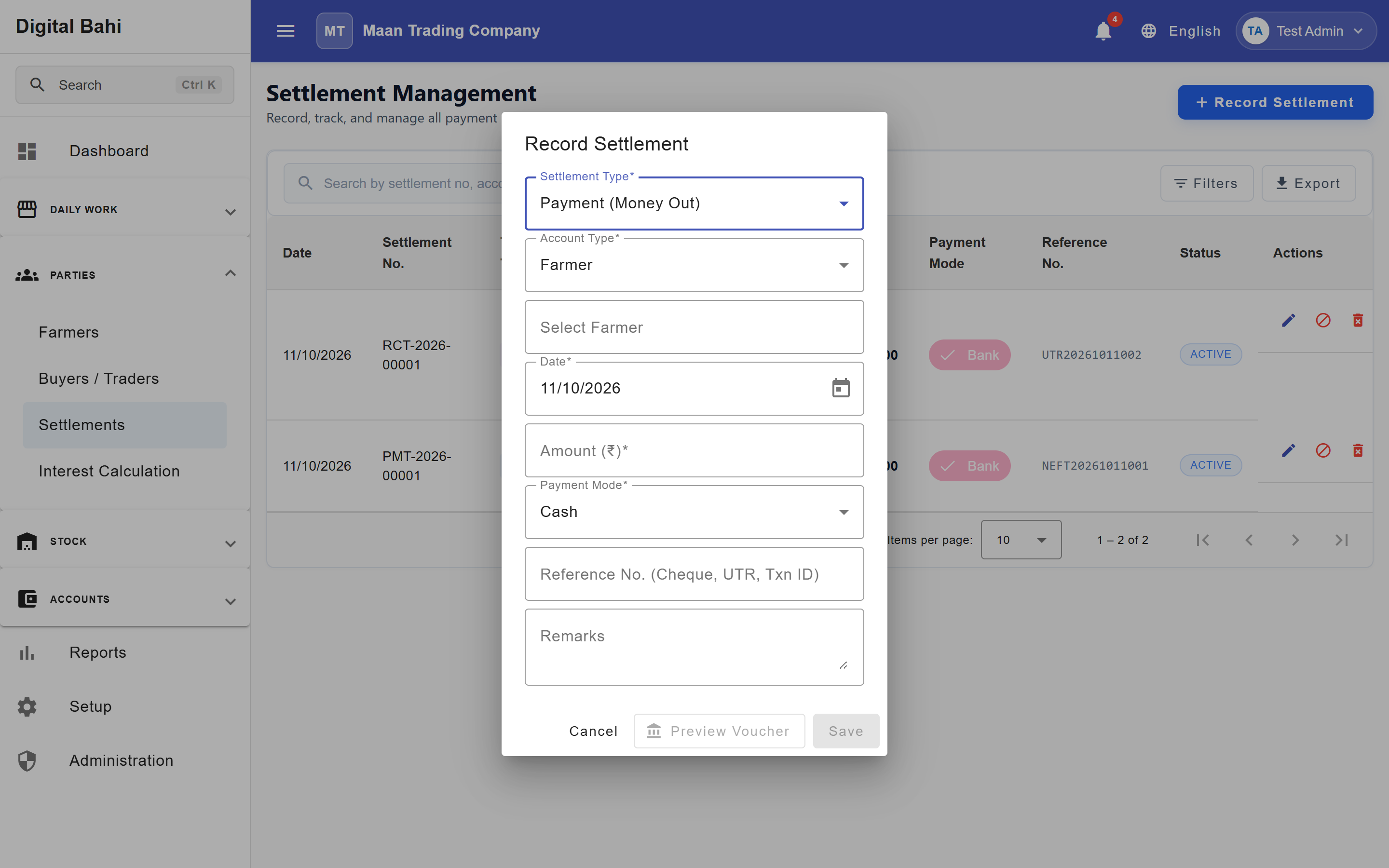Screen dimensions: 1389x868
Task: Collapse the Parties section
Action: (125, 275)
